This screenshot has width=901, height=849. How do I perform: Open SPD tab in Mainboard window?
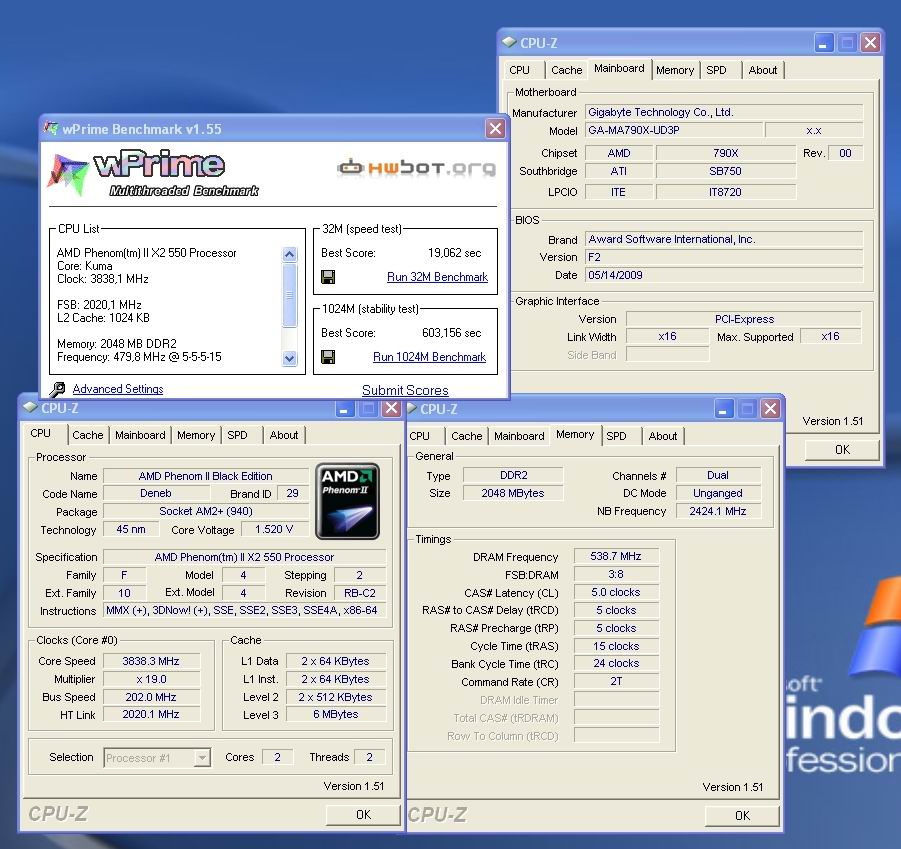click(x=716, y=70)
